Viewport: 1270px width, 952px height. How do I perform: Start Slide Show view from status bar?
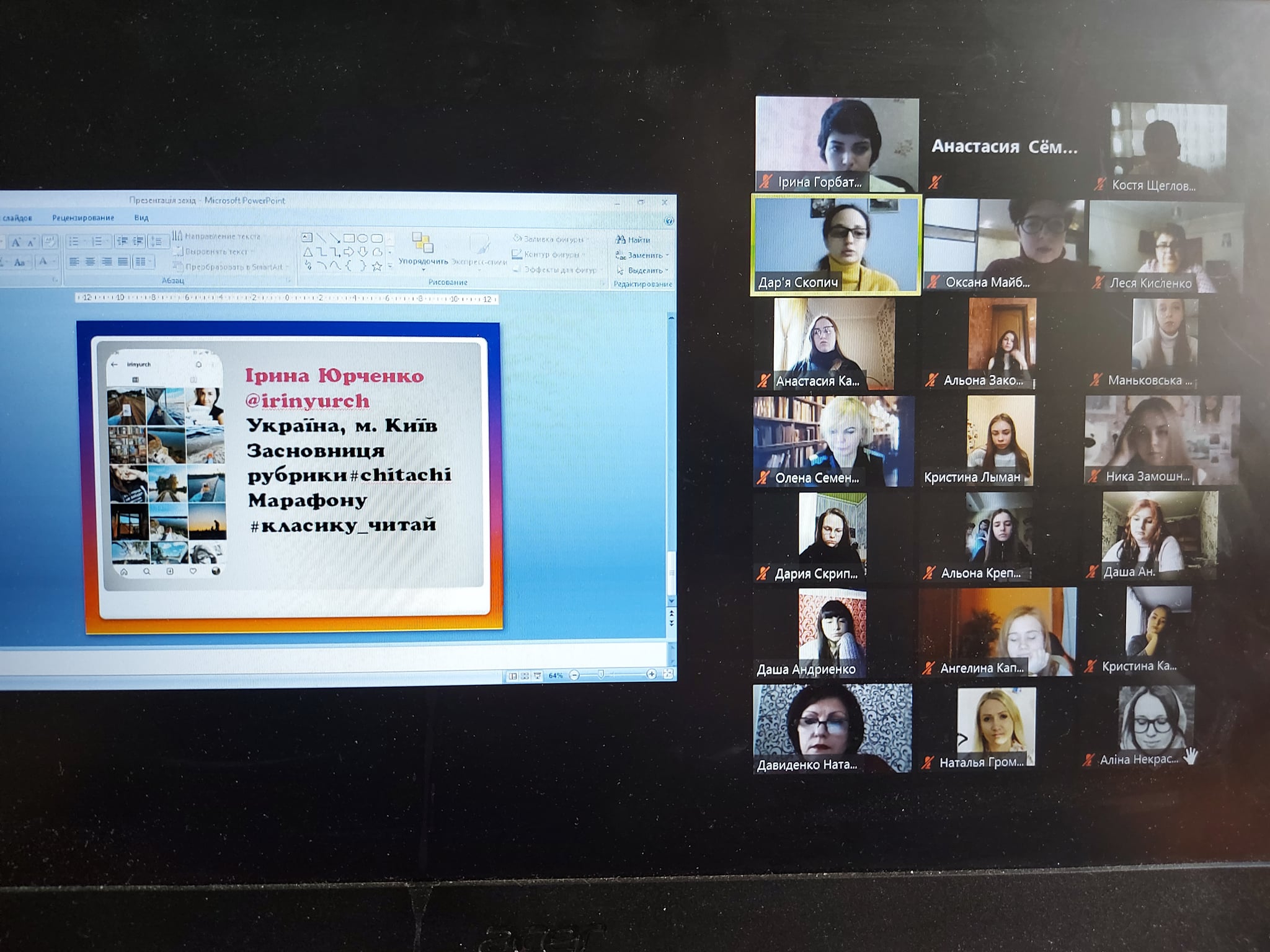point(537,676)
